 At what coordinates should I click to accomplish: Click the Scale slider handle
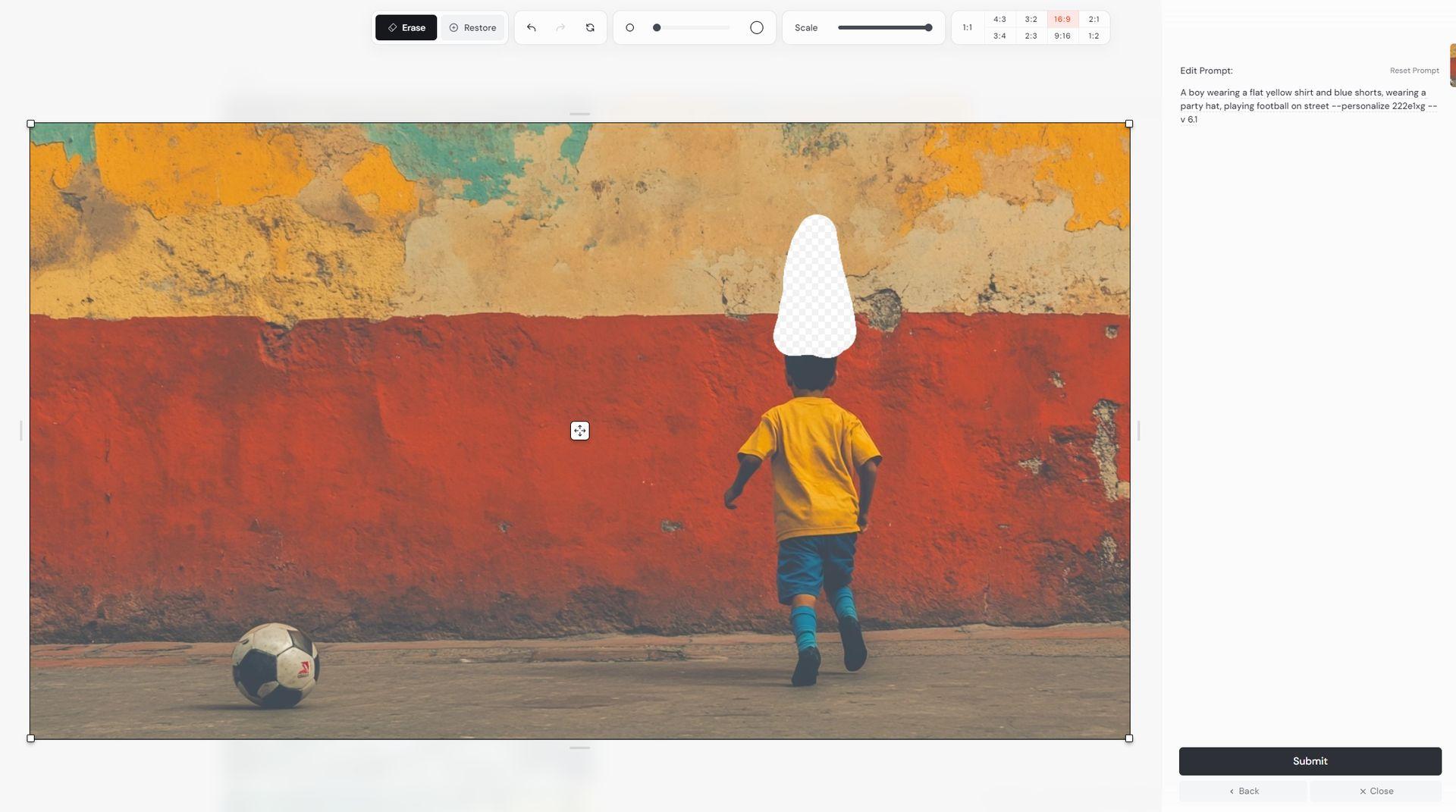click(x=928, y=28)
